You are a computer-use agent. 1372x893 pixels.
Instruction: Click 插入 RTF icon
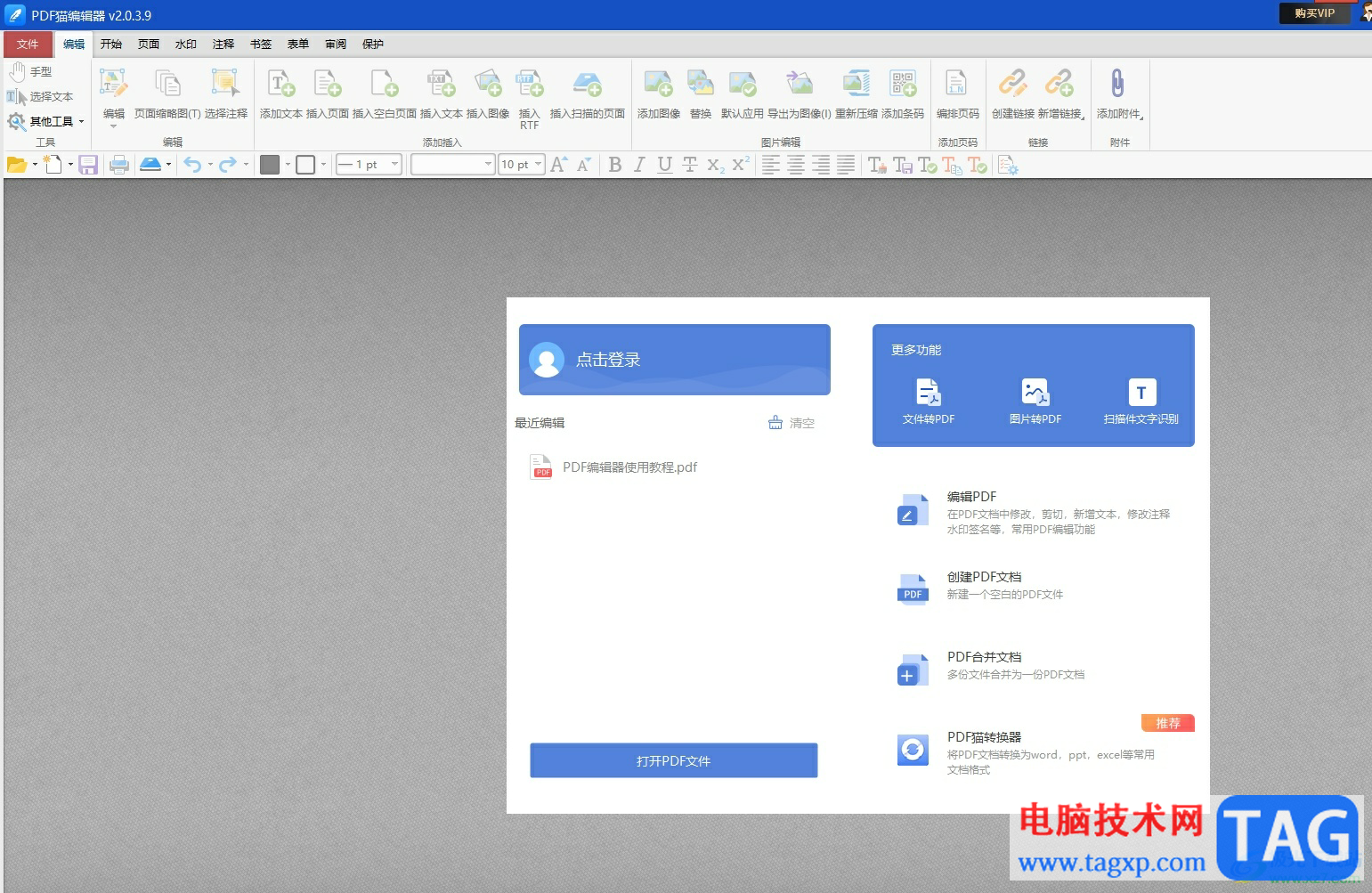pyautogui.click(x=530, y=85)
